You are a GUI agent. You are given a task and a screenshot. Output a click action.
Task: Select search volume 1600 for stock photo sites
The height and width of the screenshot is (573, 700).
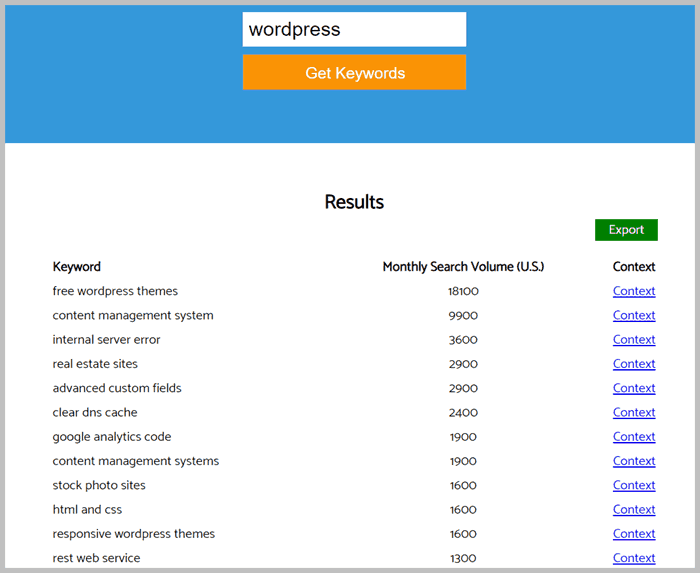(x=463, y=486)
